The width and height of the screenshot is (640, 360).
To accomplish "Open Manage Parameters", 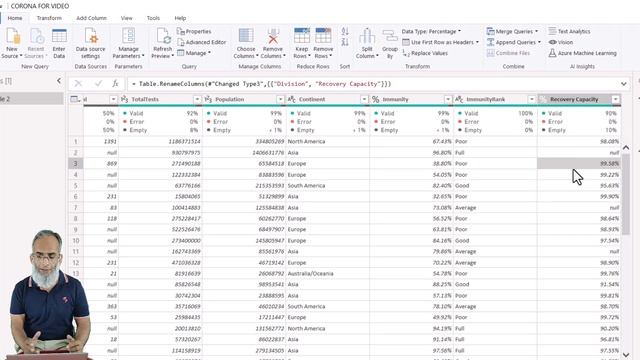I will click(129, 44).
